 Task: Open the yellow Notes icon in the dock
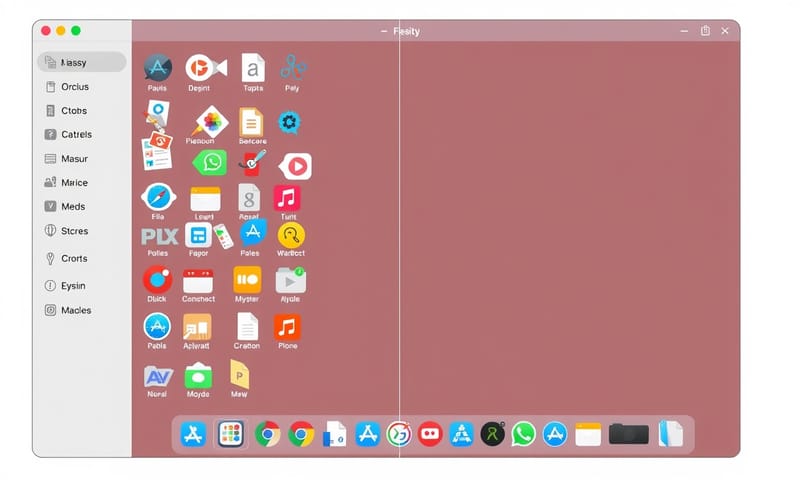[x=588, y=435]
